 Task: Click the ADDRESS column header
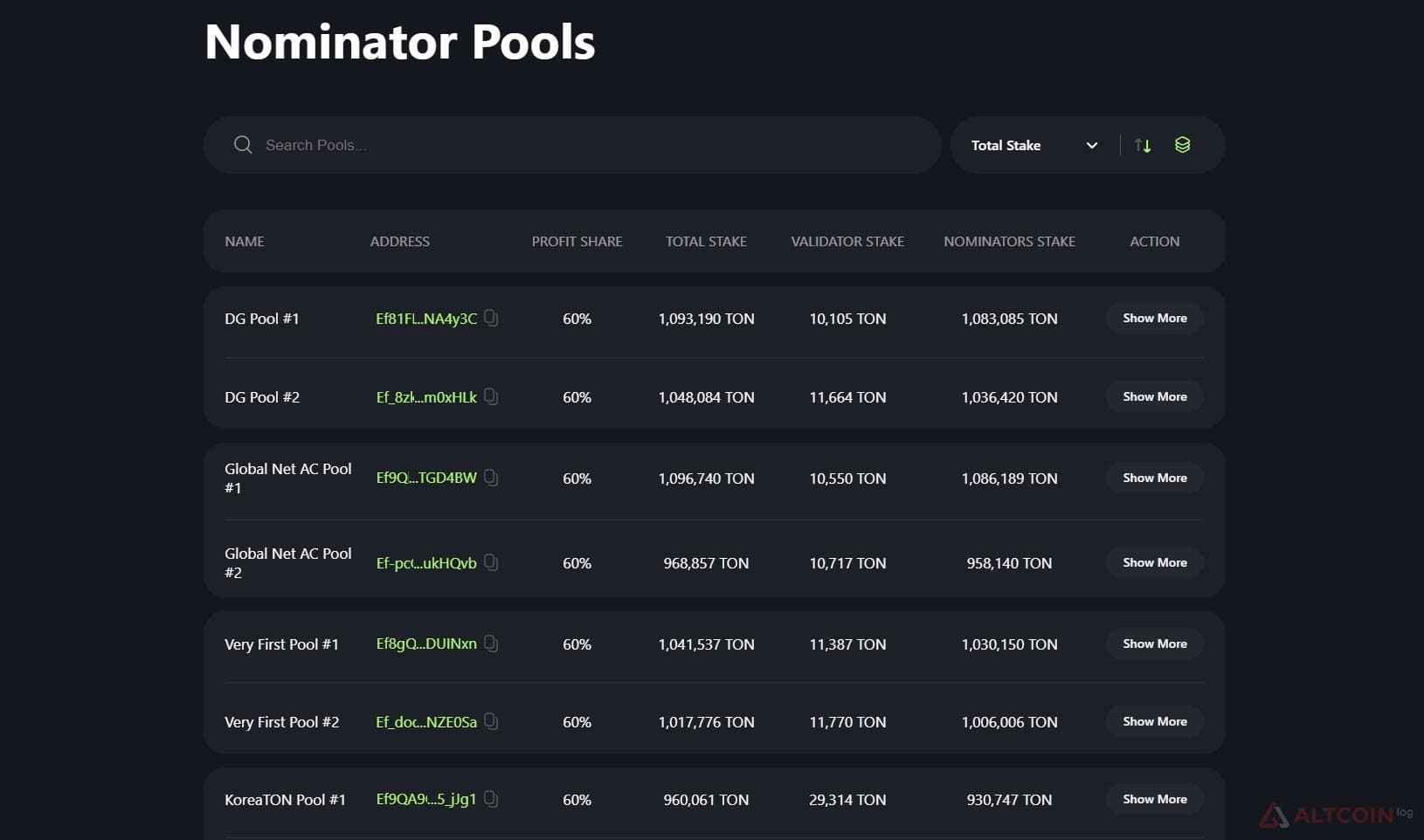(400, 241)
